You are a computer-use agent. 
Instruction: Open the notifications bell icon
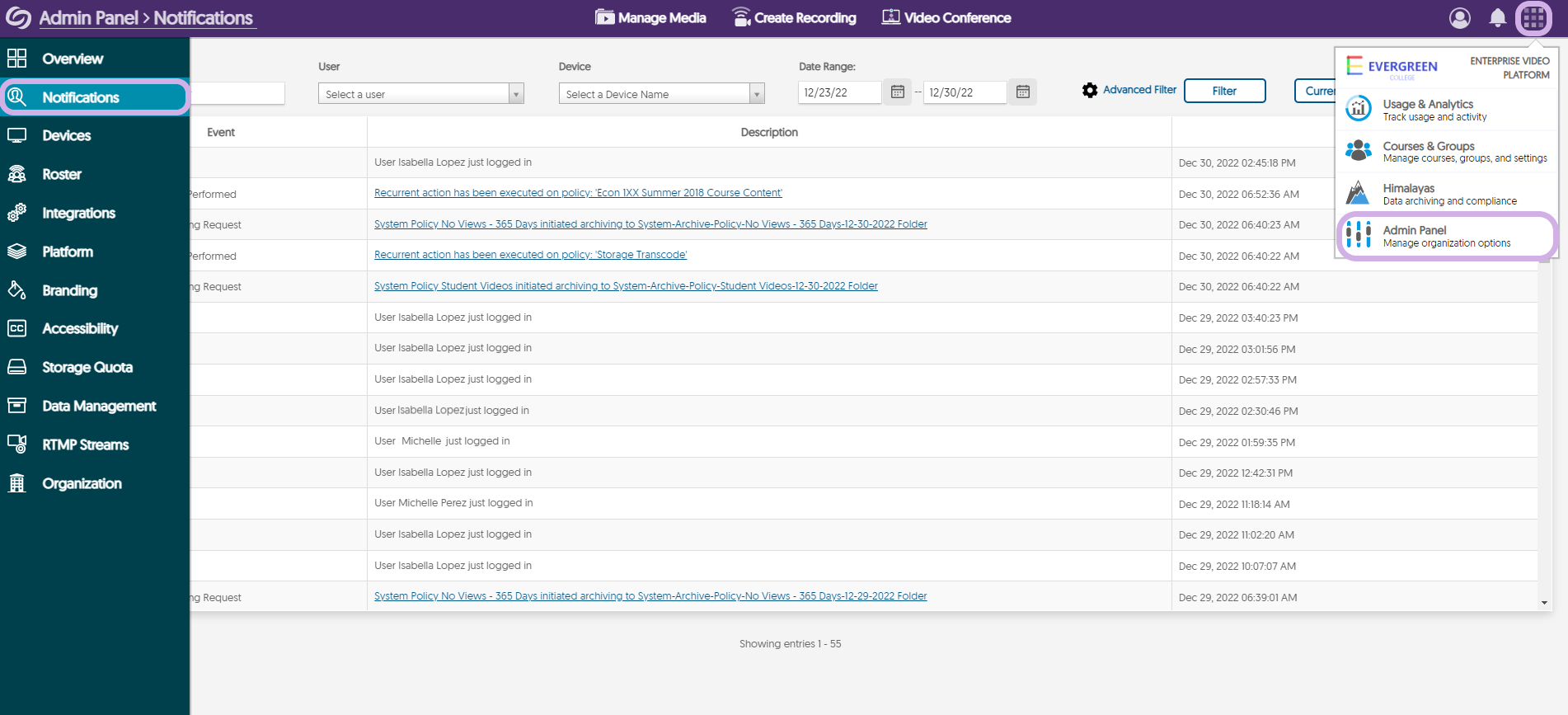1497,18
